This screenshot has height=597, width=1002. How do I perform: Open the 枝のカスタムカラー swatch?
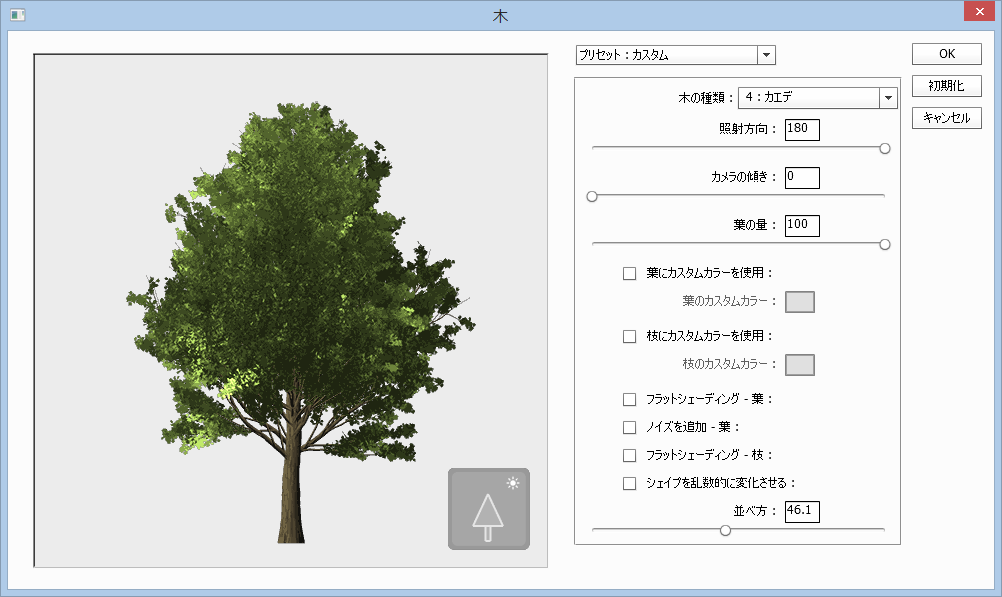click(x=800, y=365)
